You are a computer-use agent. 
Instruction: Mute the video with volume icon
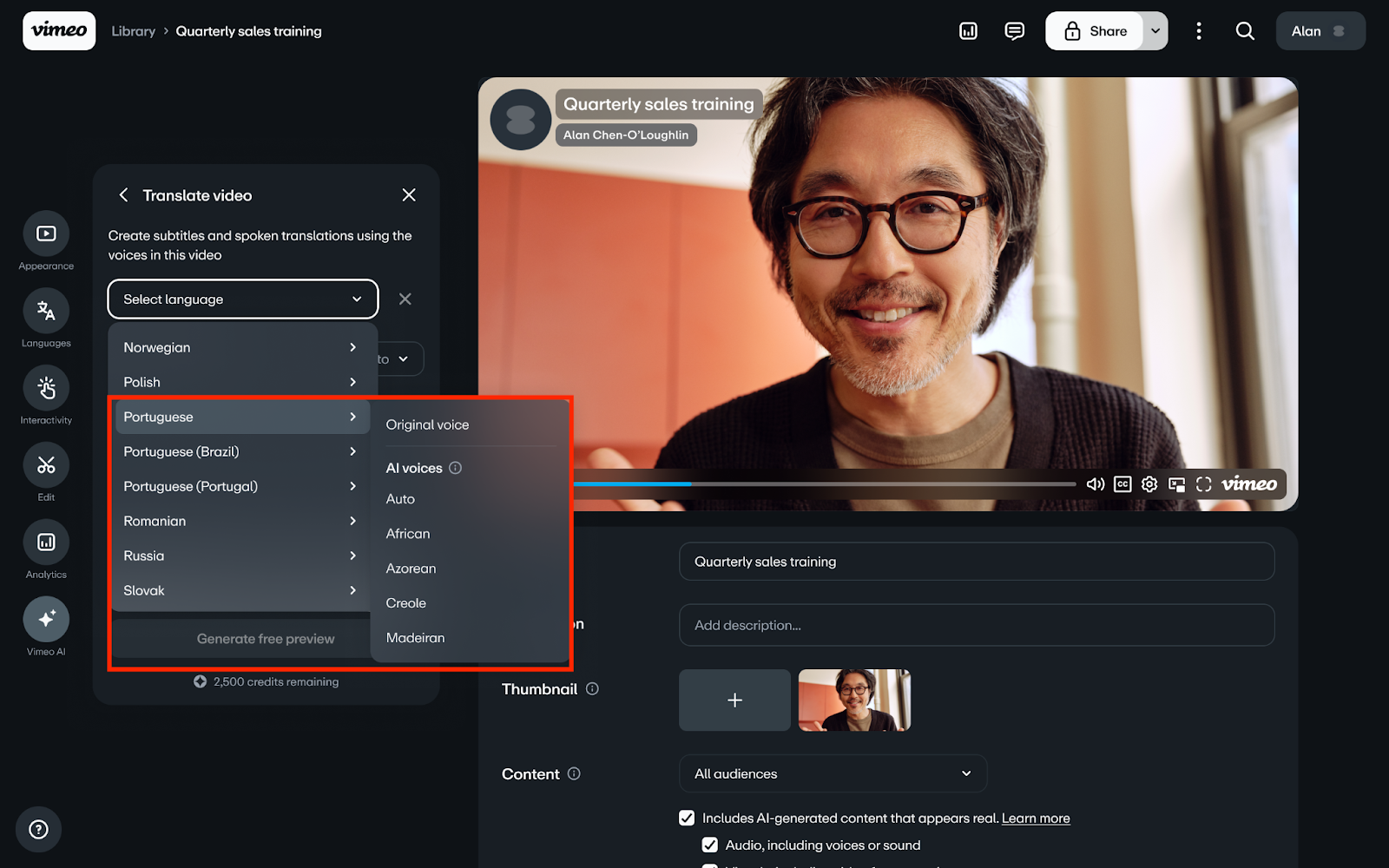pos(1095,484)
